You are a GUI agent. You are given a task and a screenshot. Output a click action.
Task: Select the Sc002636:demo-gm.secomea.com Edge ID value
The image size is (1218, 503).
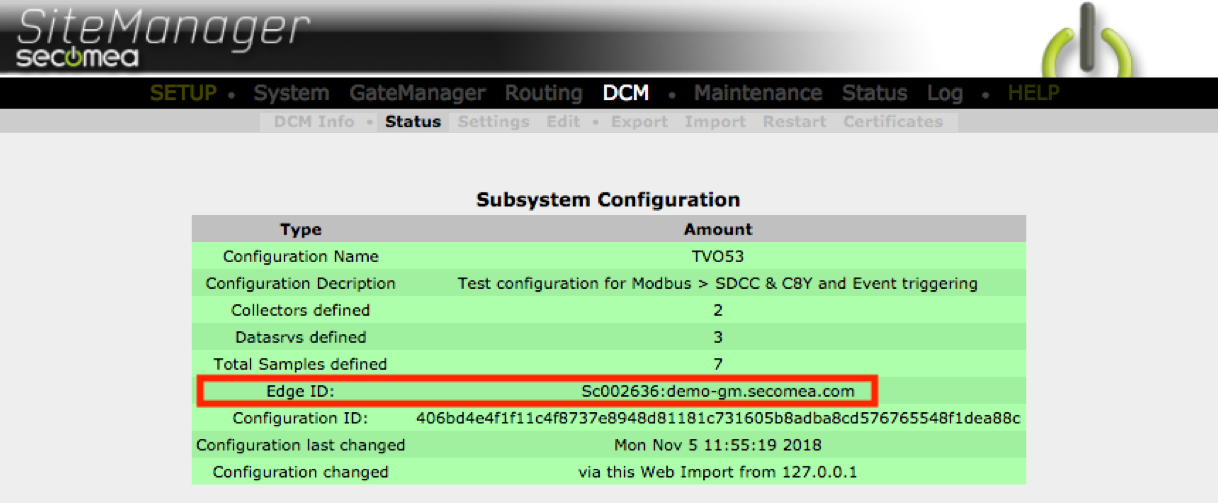coord(718,391)
